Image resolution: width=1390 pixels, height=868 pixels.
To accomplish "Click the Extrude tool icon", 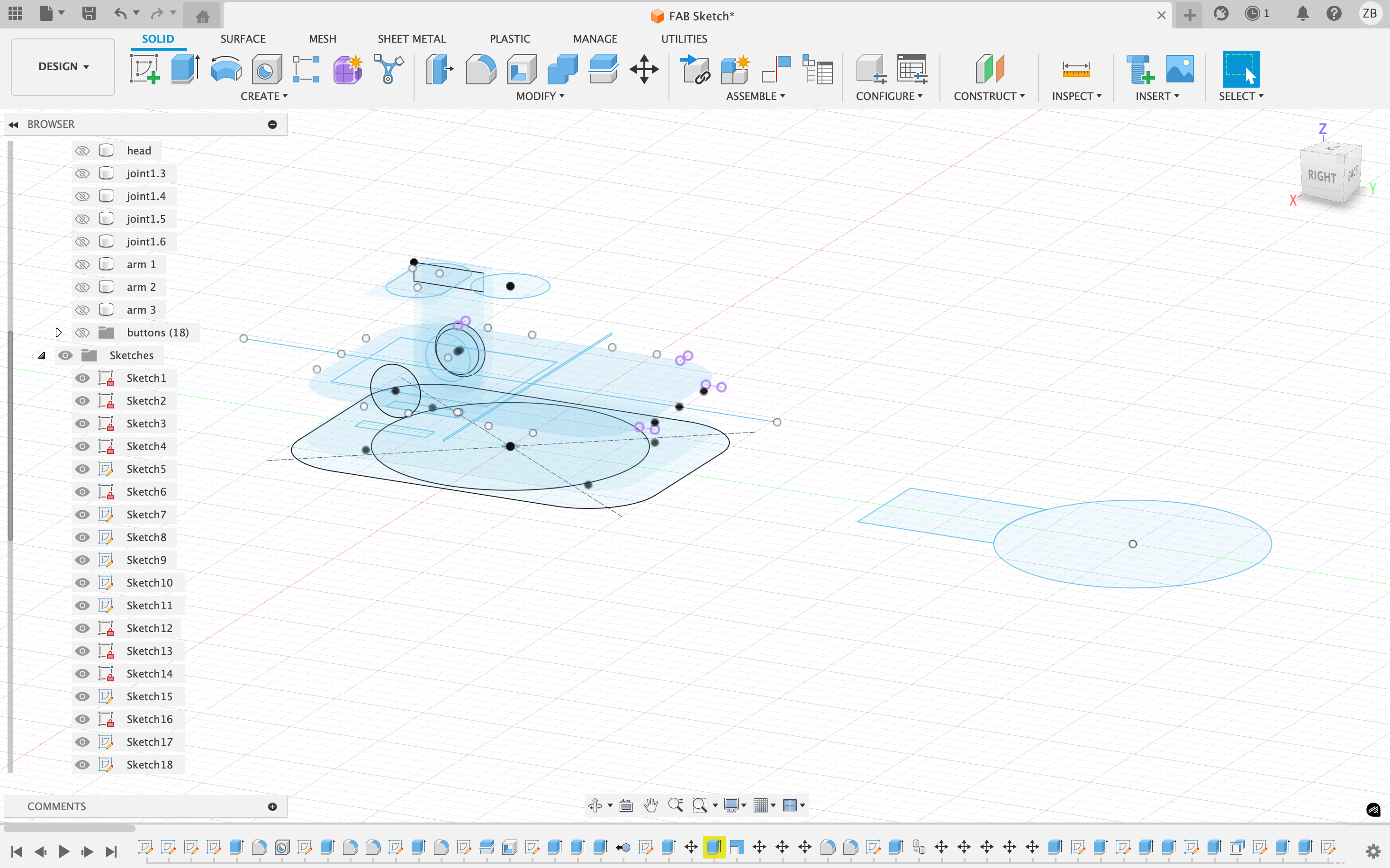I will tap(185, 70).
